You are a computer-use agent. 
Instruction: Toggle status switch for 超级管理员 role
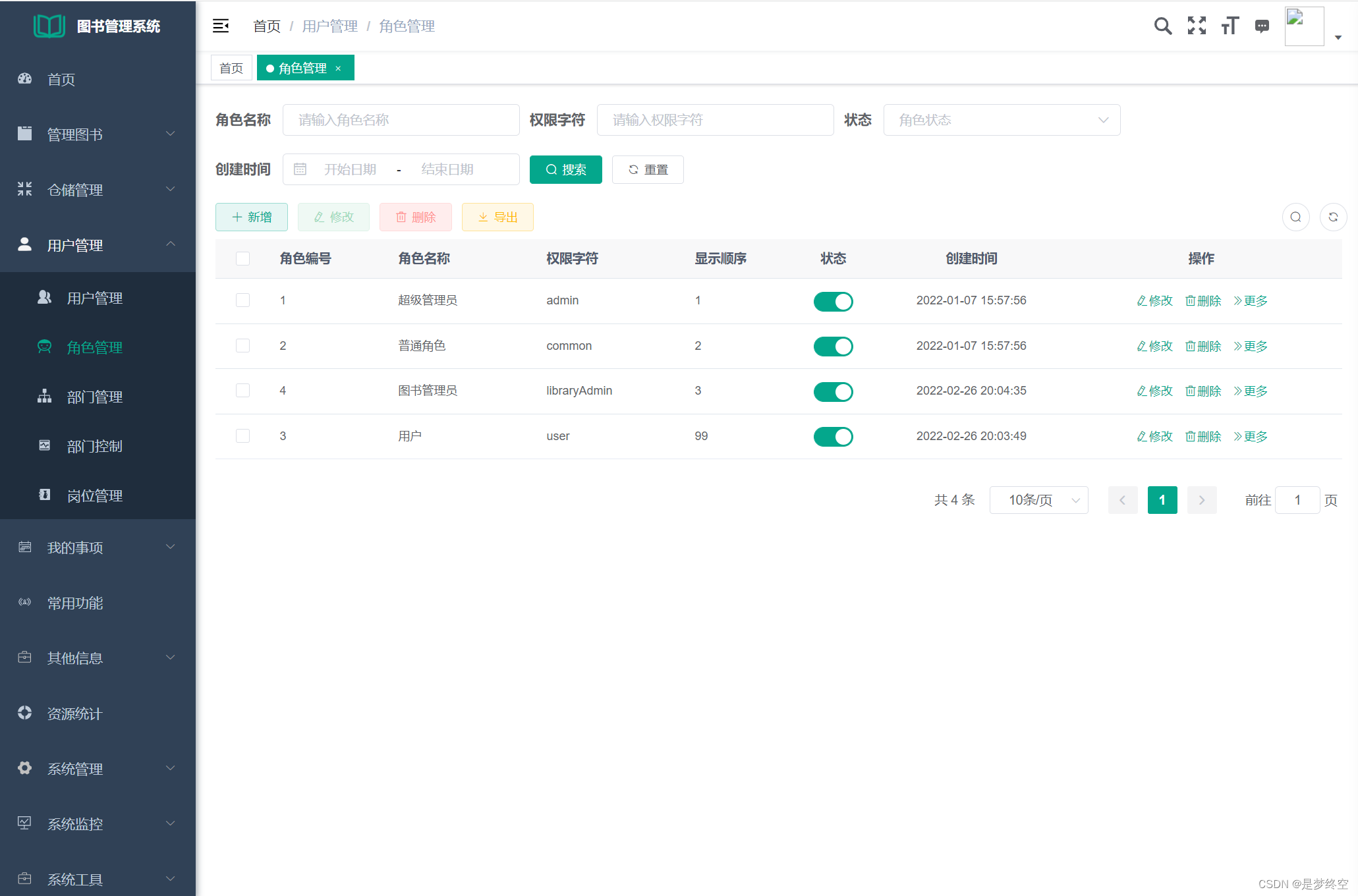(x=833, y=302)
